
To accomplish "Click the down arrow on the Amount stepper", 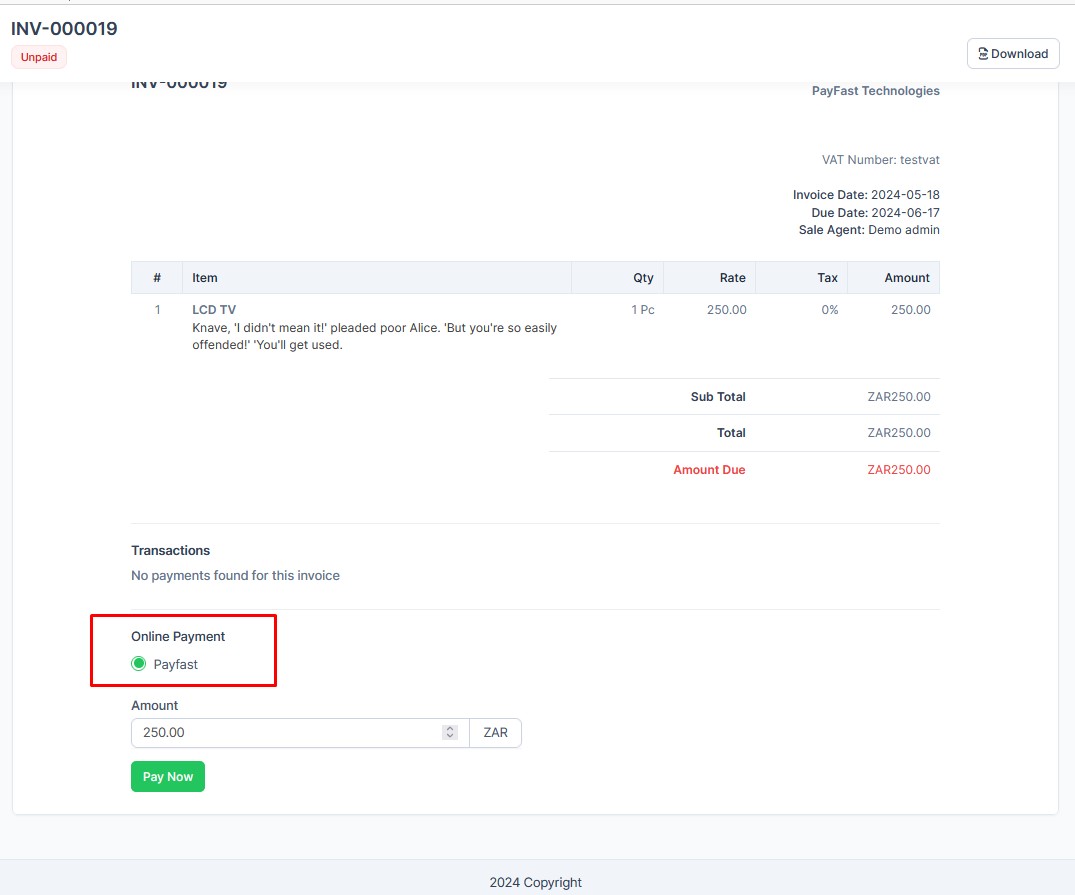I will [450, 736].
